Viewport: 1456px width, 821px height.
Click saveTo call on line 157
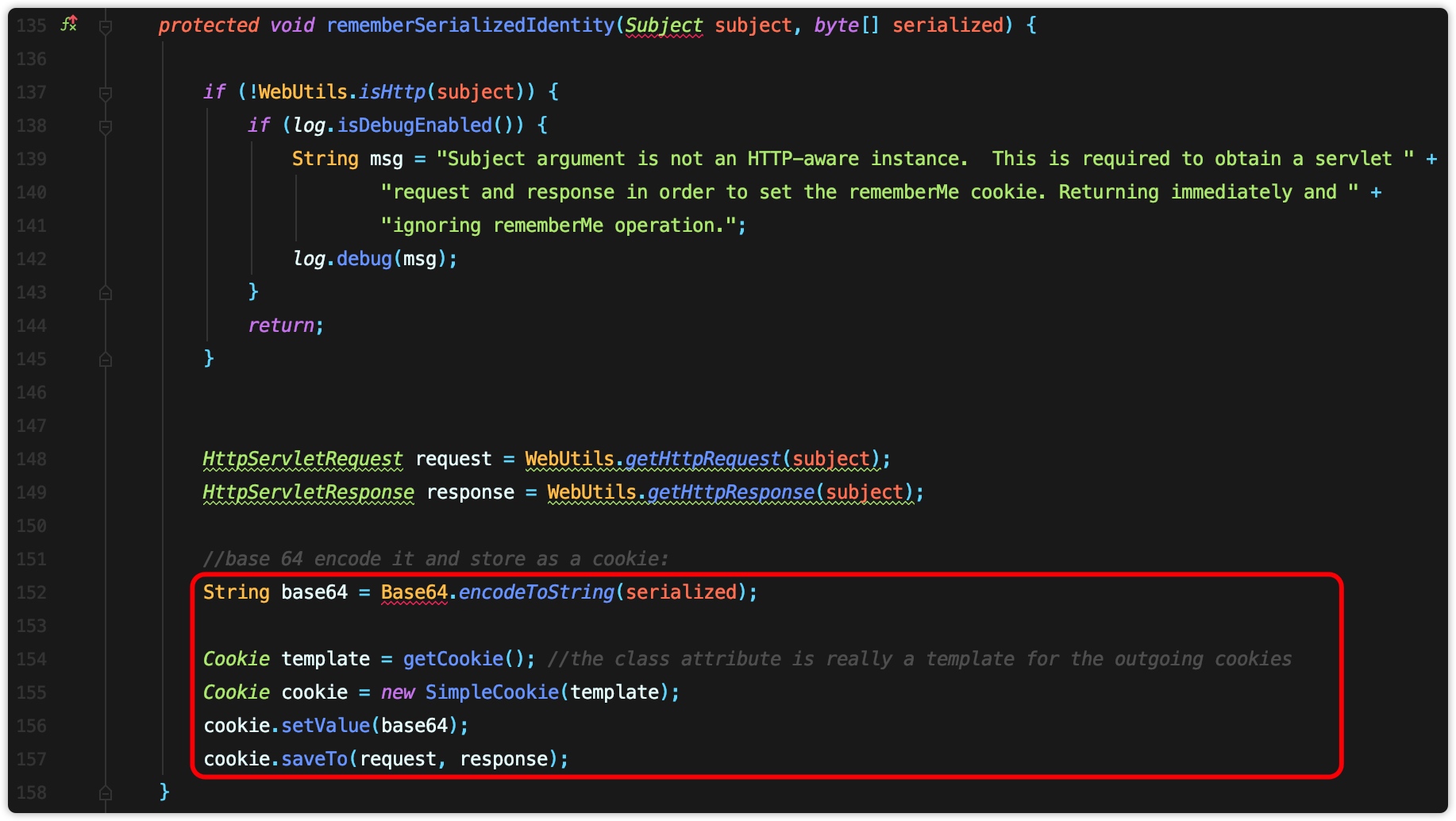(x=314, y=759)
